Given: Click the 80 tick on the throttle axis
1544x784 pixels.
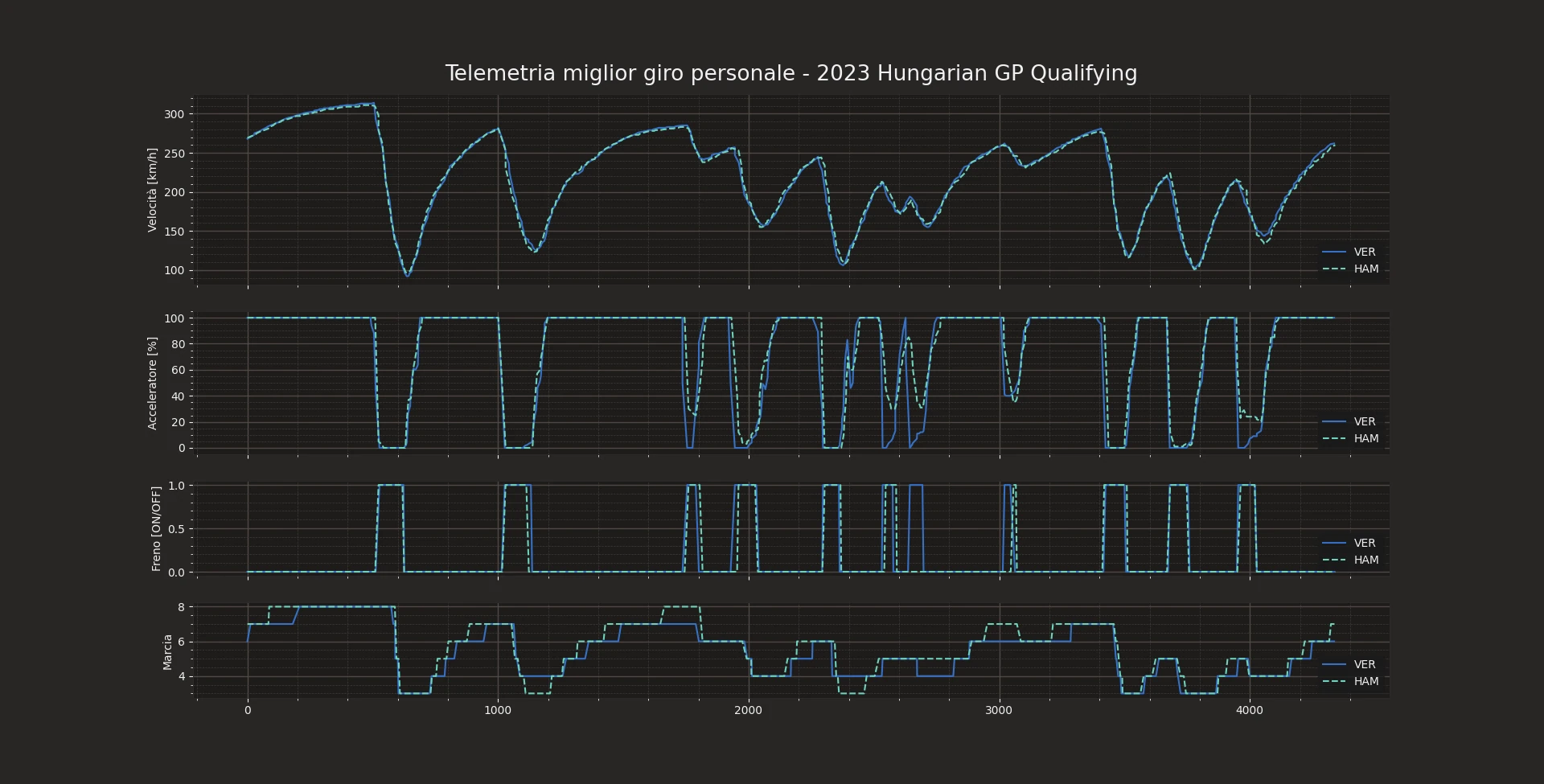Looking at the screenshot, I should [178, 344].
